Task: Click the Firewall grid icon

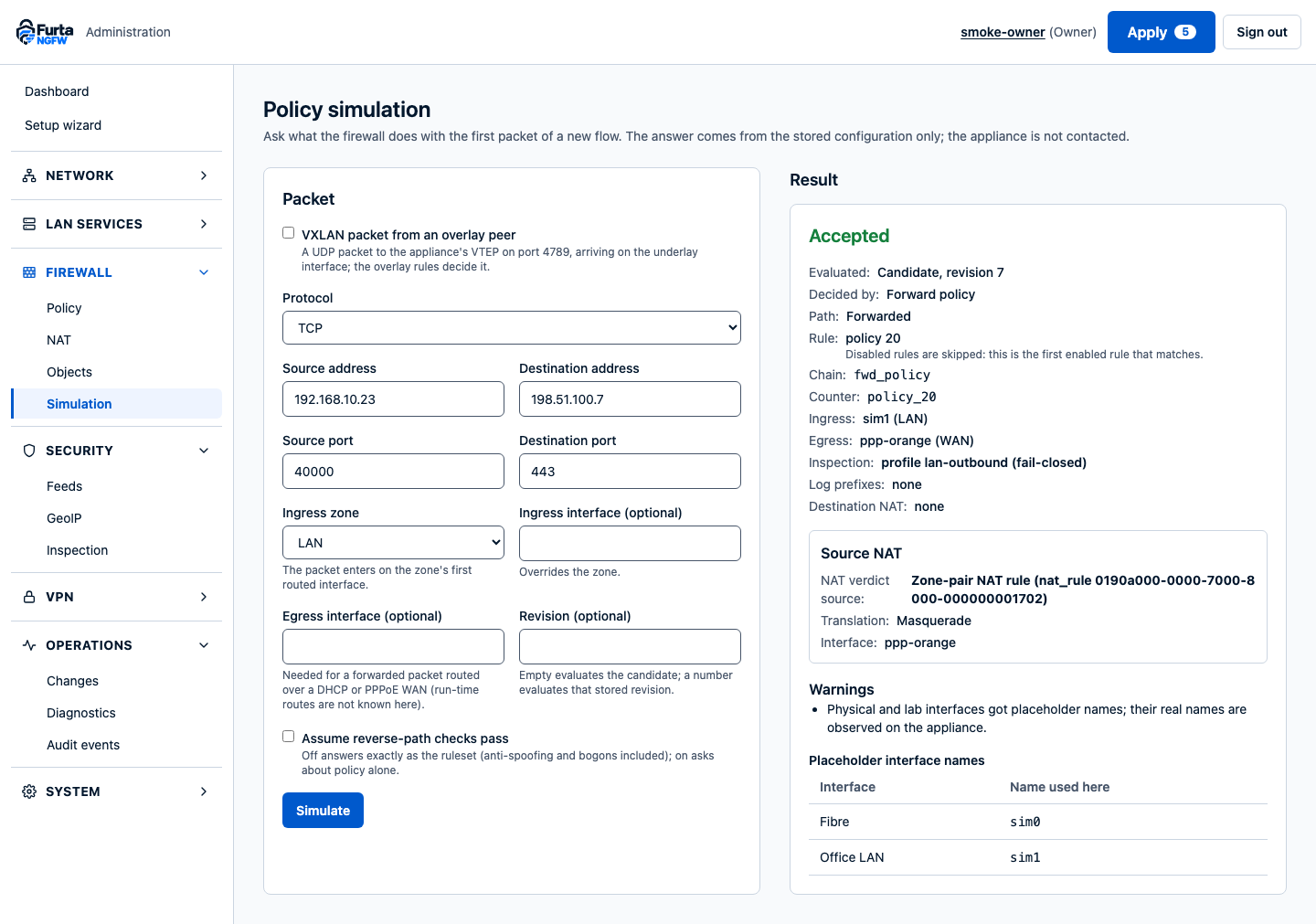Action: coord(29,272)
